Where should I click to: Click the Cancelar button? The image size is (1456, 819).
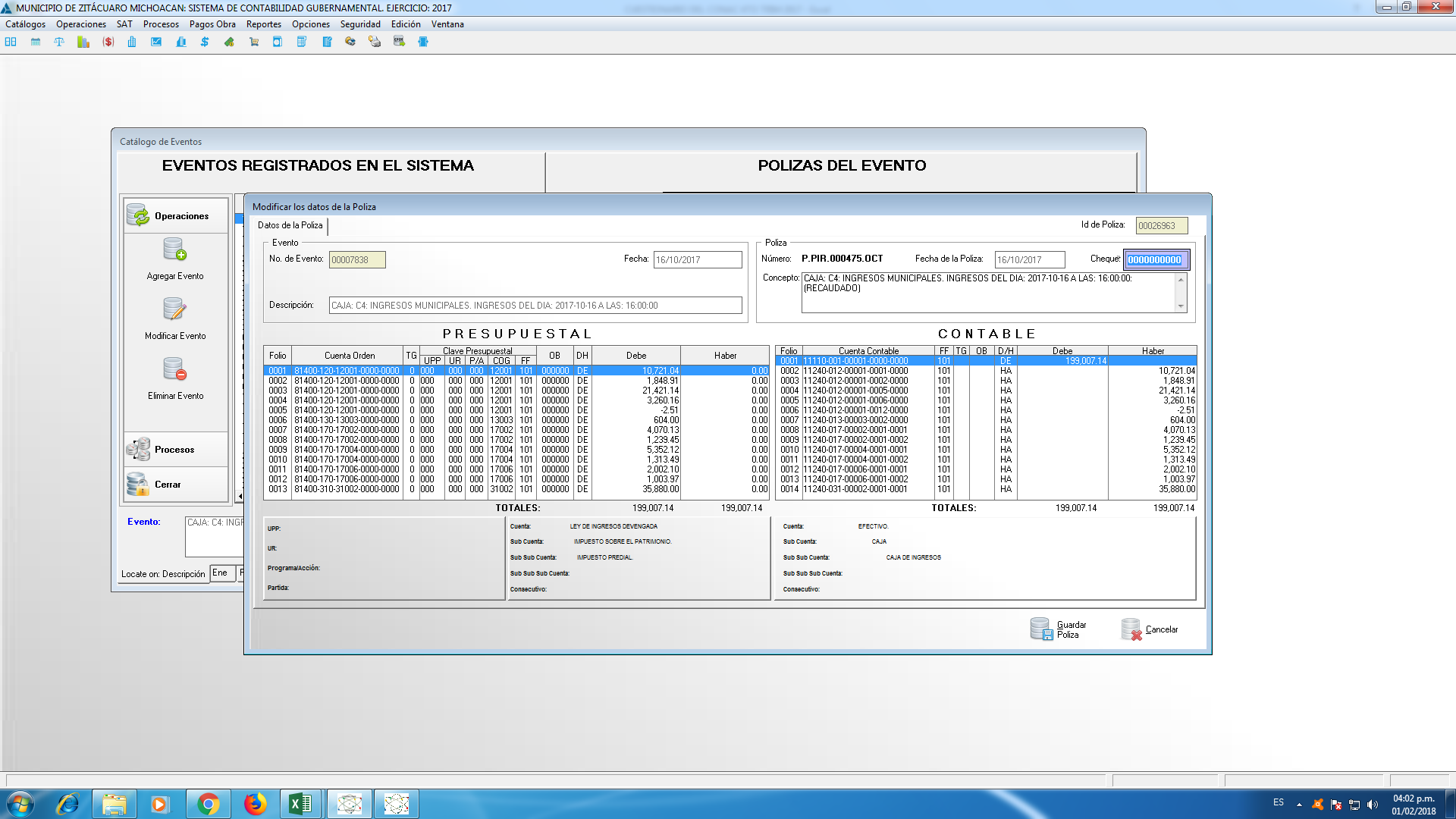(x=1150, y=629)
